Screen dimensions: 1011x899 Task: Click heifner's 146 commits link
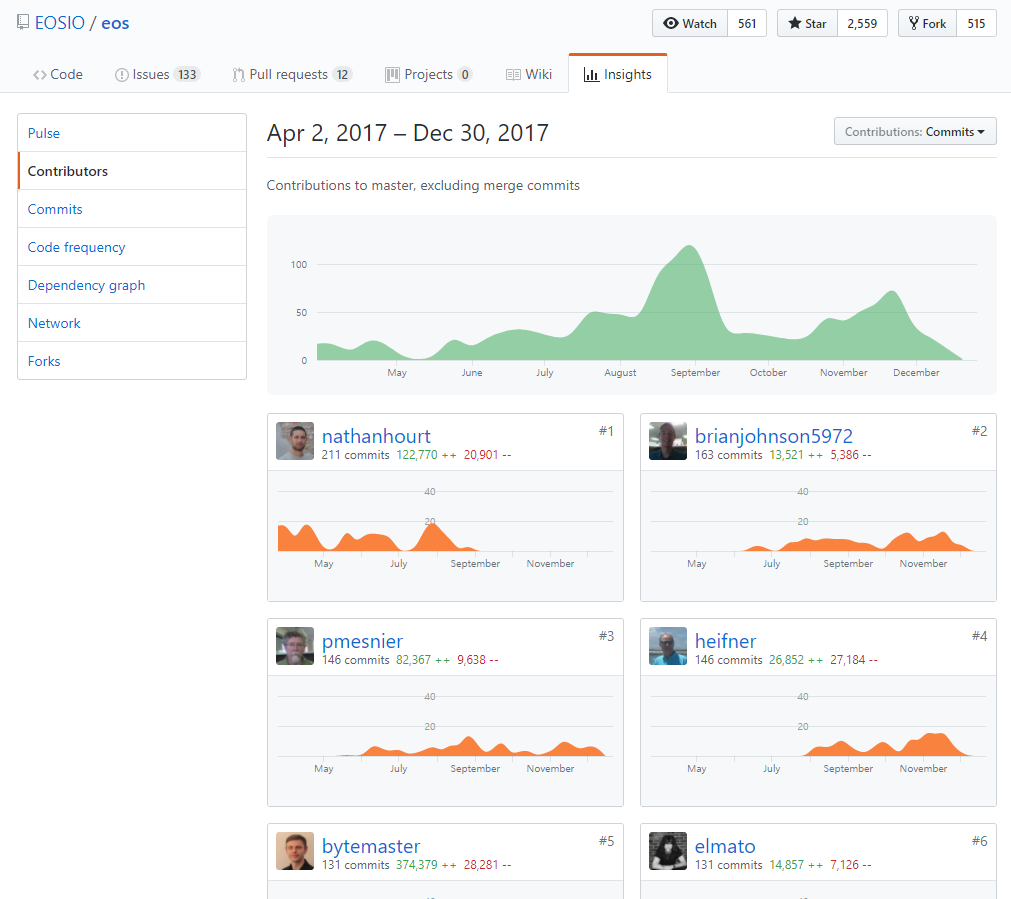click(x=729, y=660)
